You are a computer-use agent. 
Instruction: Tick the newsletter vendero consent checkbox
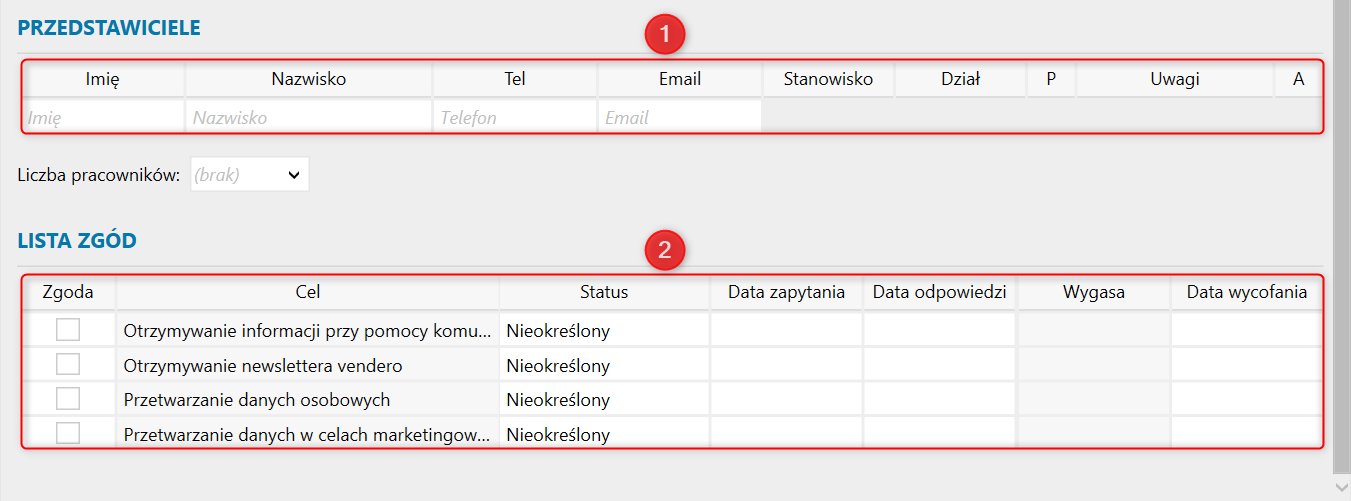coord(68,364)
